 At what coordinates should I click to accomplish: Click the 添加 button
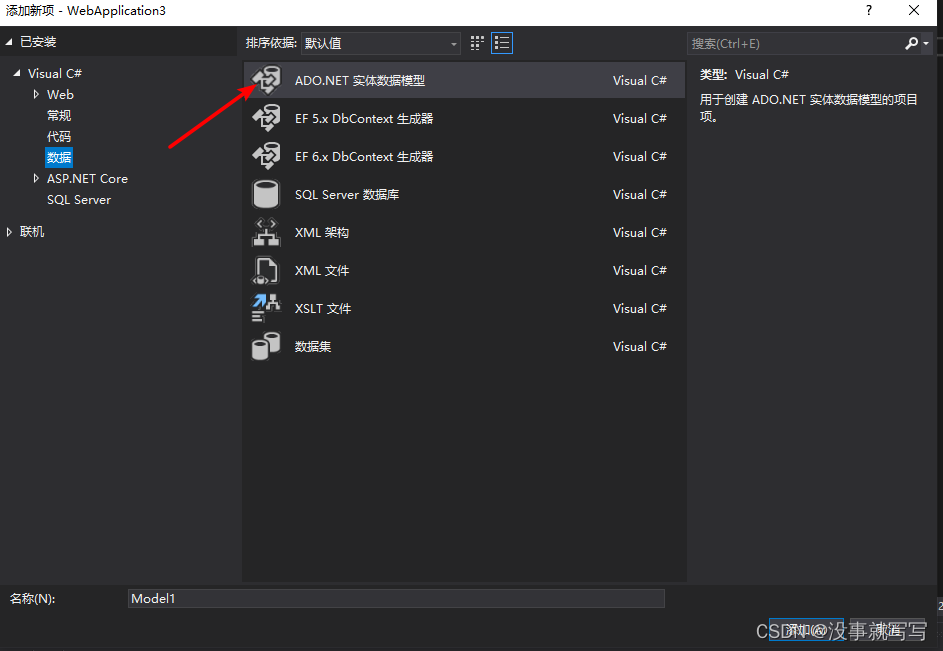pos(806,630)
